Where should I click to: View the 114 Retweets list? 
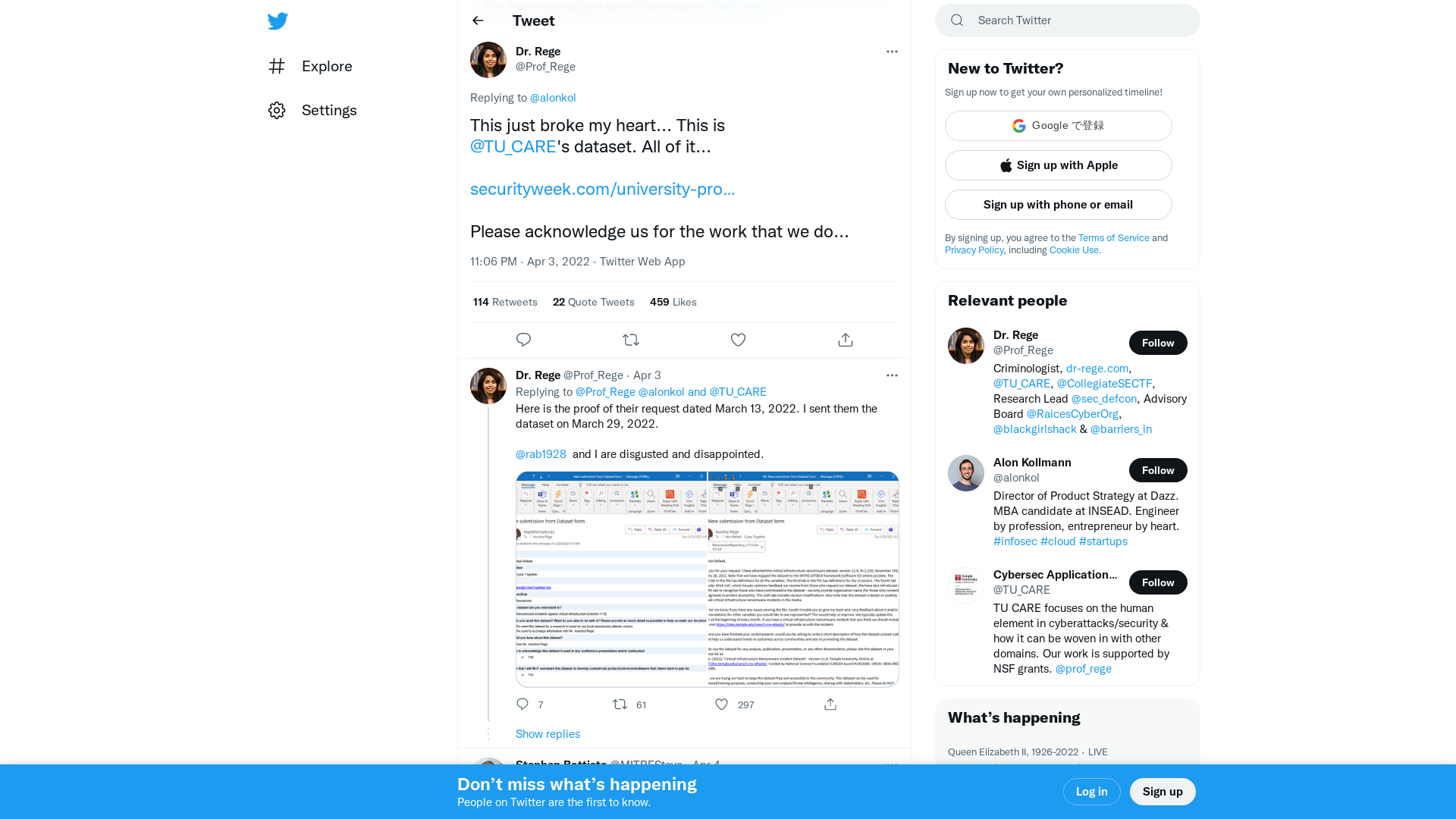click(505, 302)
